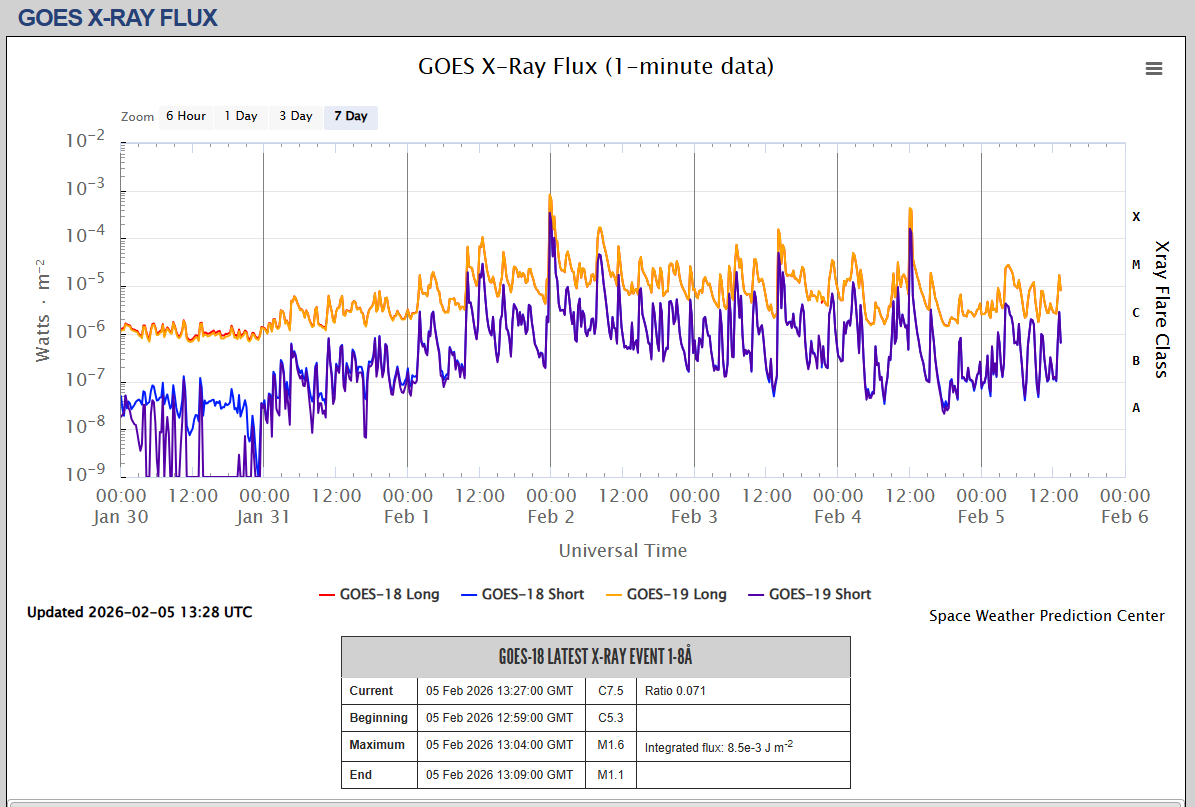Click the X label on Xray Flare Class axis
1195x807 pixels.
(1136, 217)
